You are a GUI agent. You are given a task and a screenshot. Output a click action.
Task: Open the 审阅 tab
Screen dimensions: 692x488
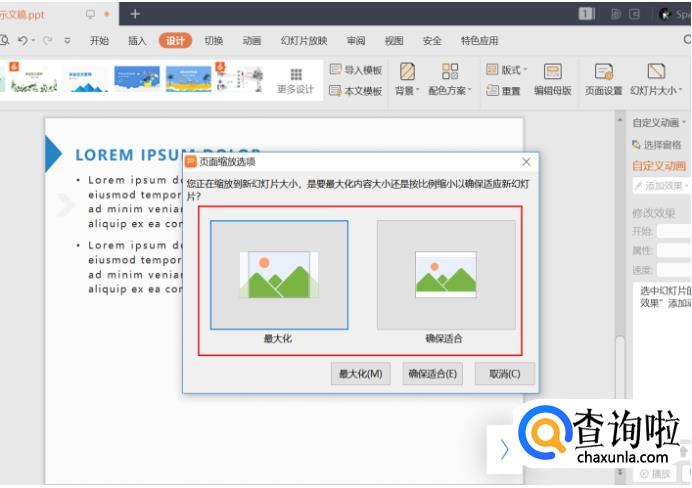click(x=356, y=41)
